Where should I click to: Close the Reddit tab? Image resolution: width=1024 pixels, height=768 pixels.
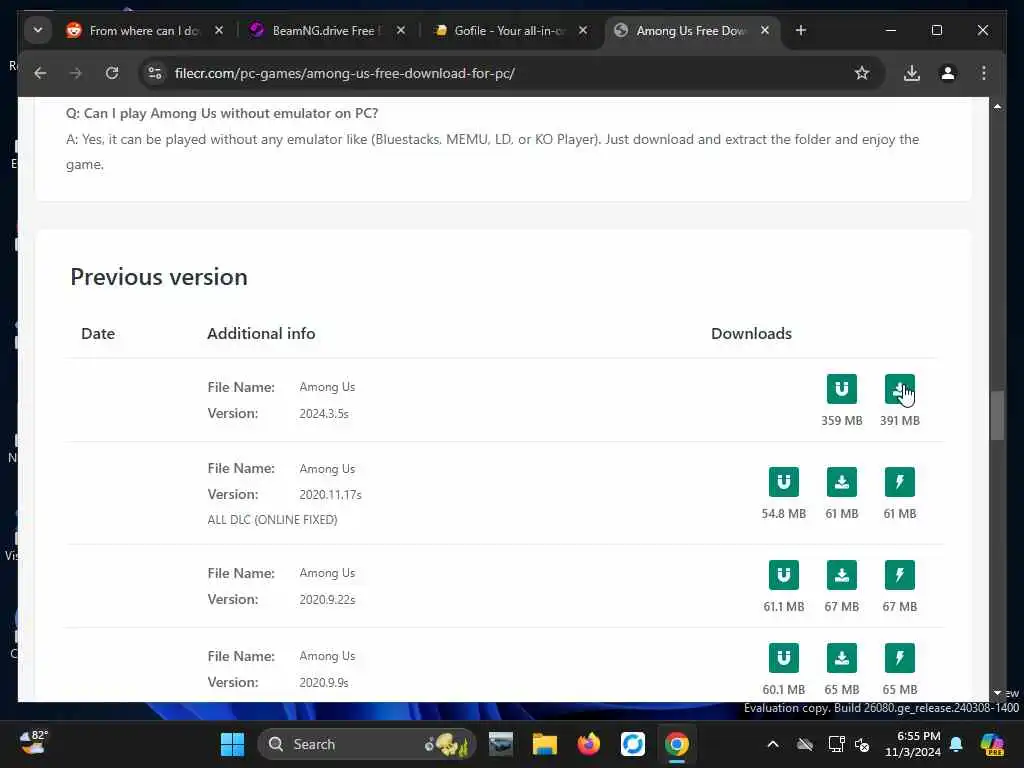pos(219,30)
